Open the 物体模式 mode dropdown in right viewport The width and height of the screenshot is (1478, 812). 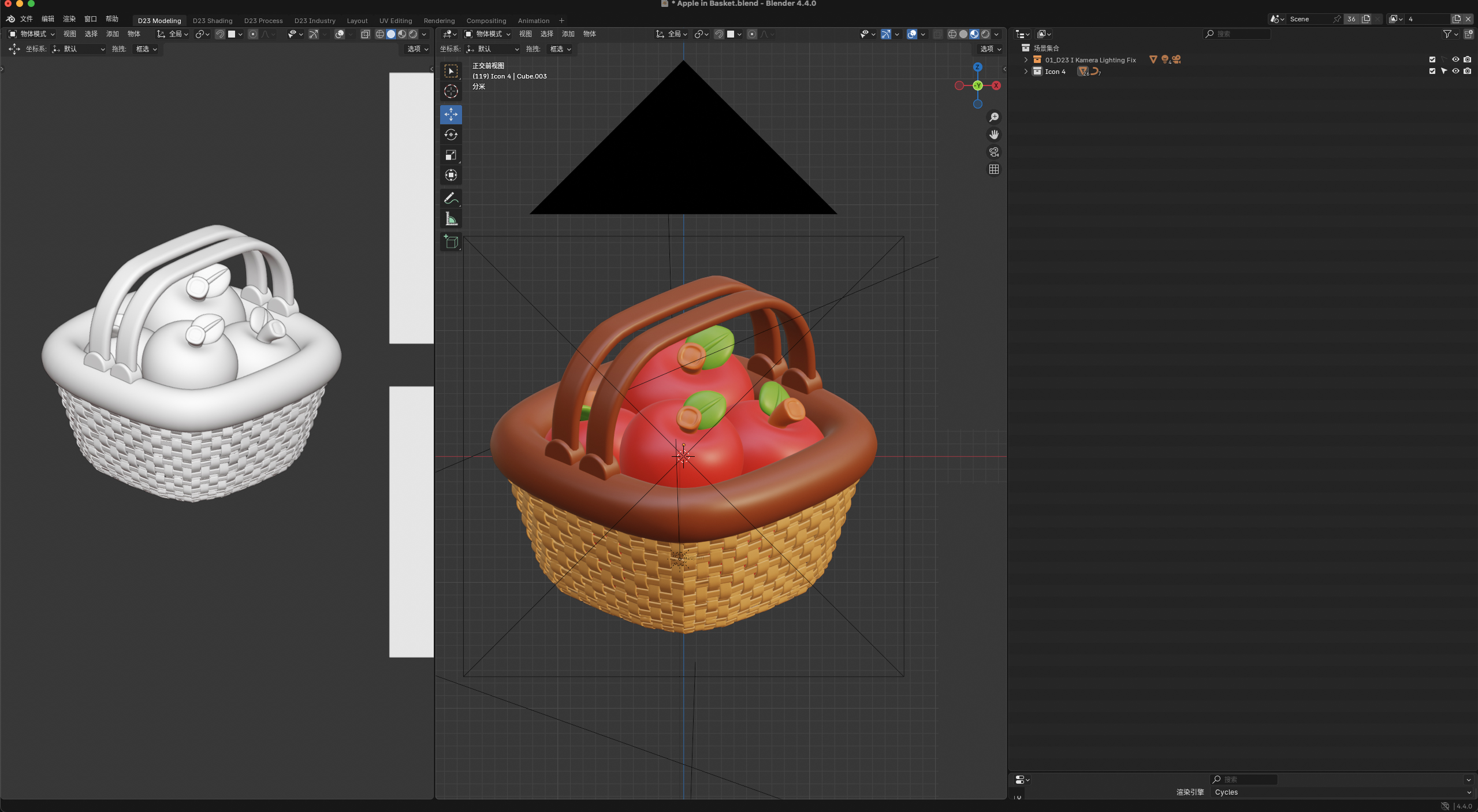coord(487,34)
